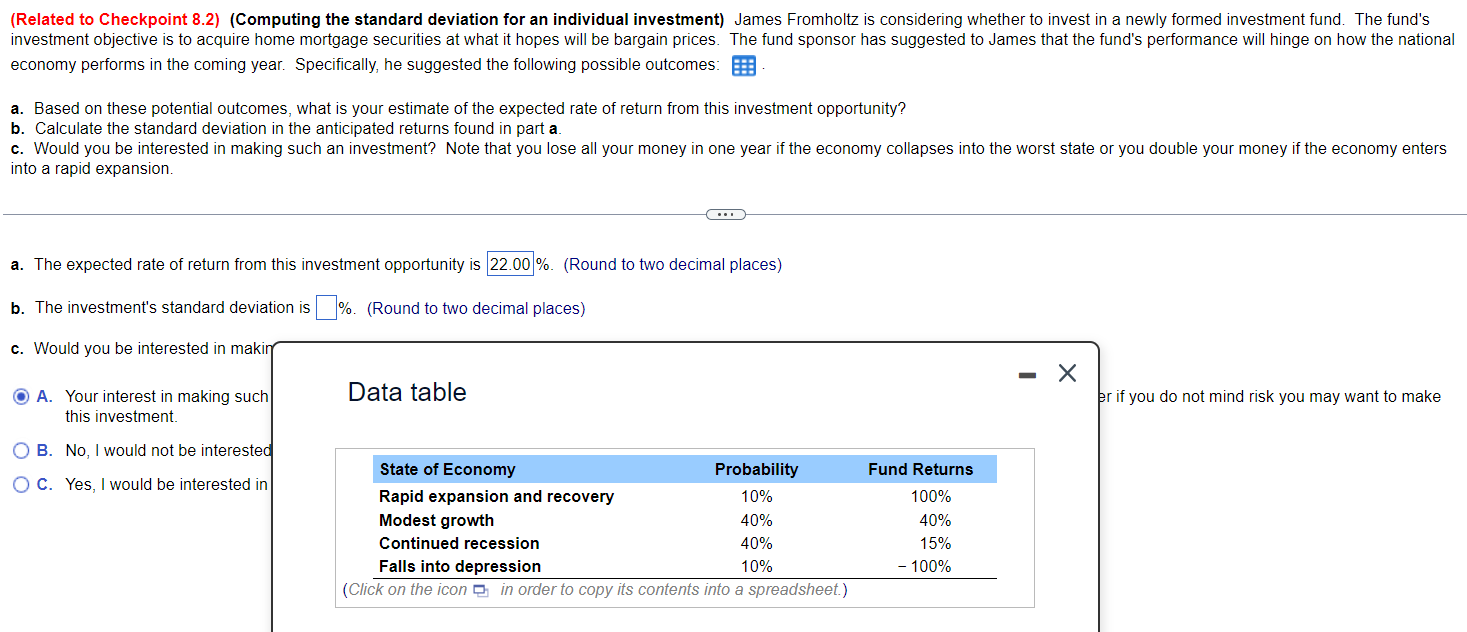Select answer option C radio button
Image resolution: width=1467 pixels, height=632 pixels.
point(22,485)
